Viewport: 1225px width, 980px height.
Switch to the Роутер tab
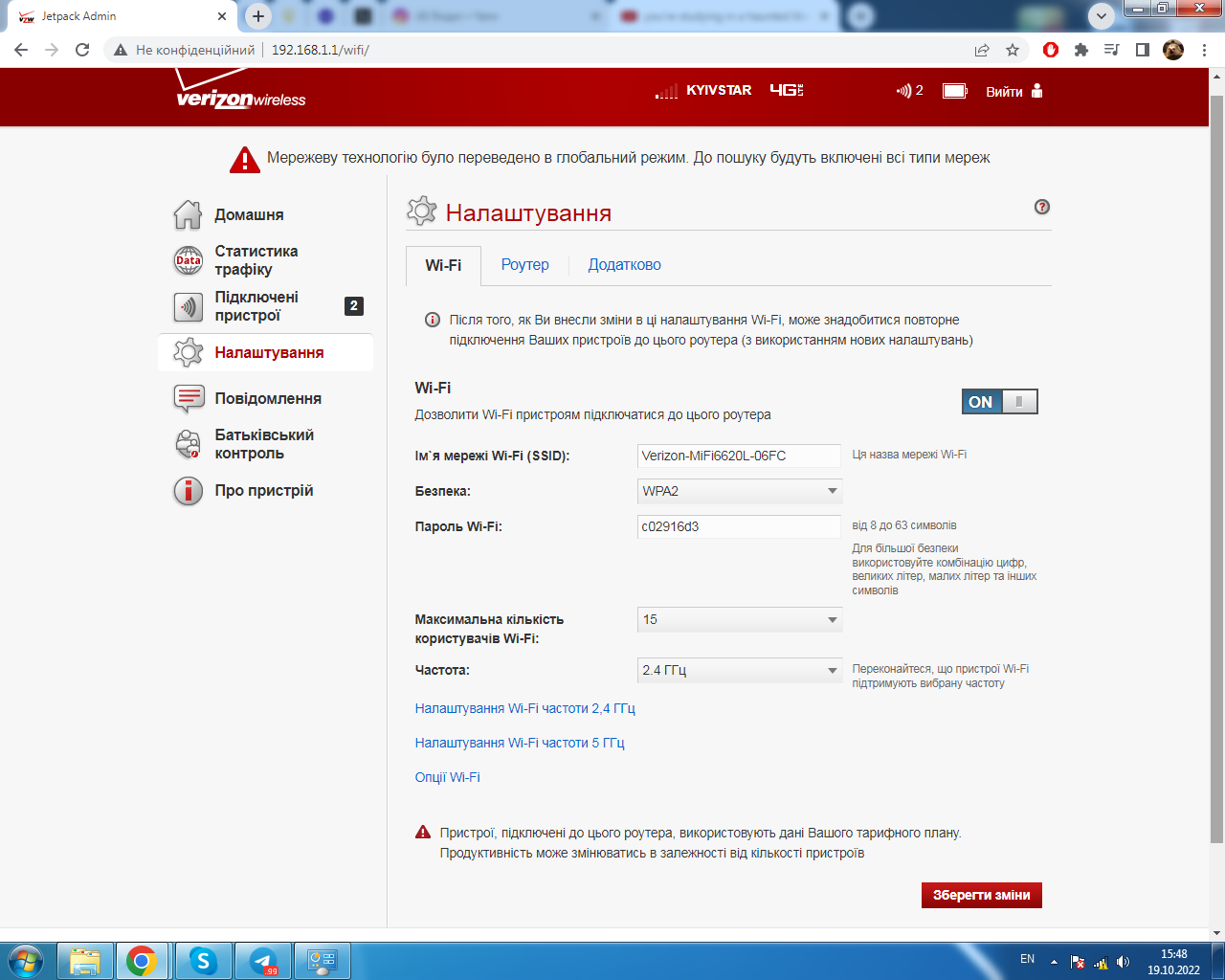525,265
